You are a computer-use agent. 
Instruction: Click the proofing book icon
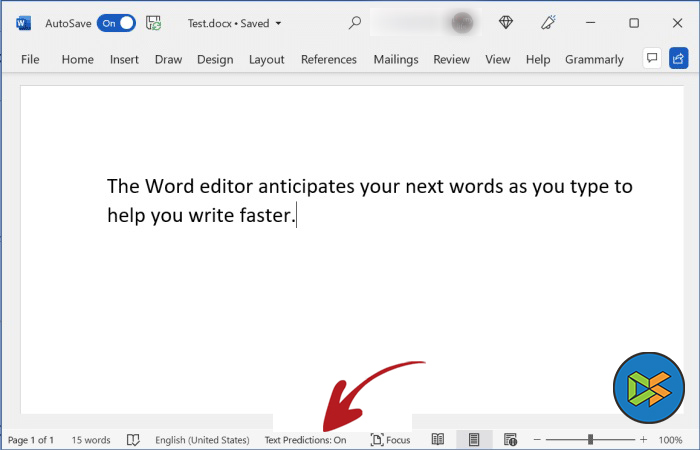tap(133, 439)
